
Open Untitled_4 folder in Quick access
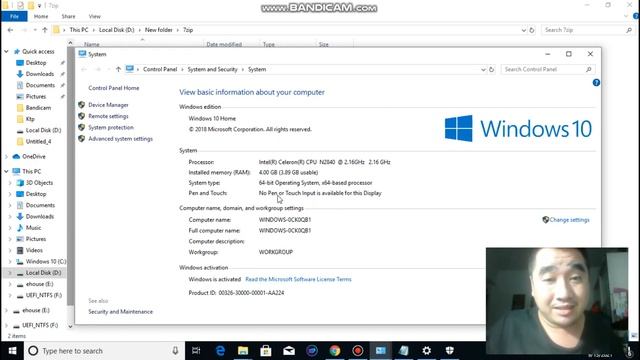[38, 141]
